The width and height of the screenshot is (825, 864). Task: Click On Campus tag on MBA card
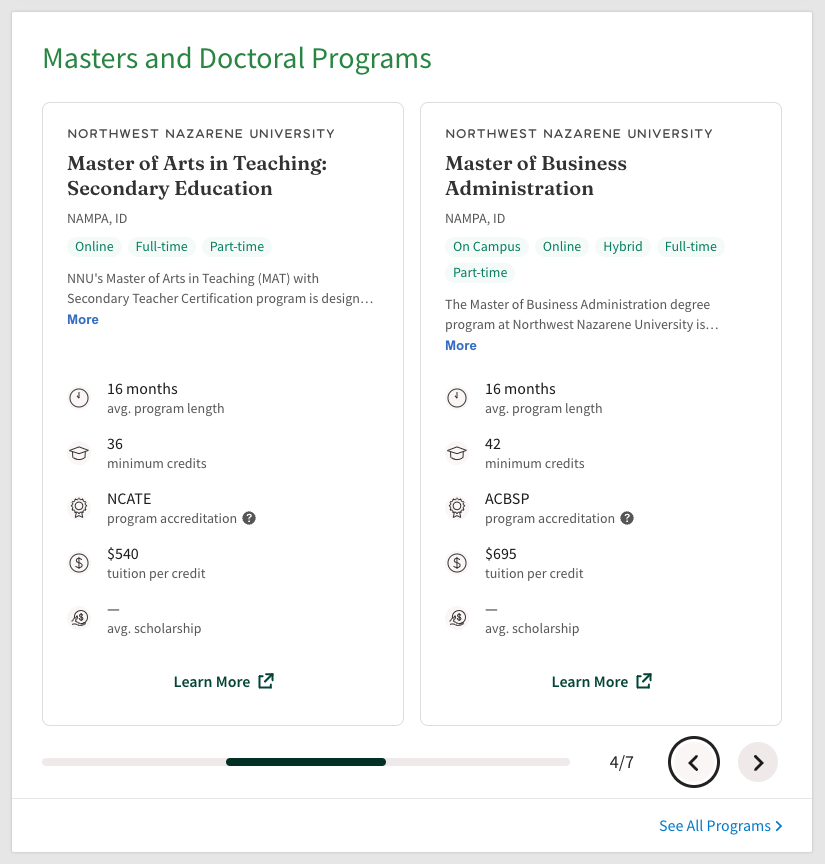click(x=487, y=246)
